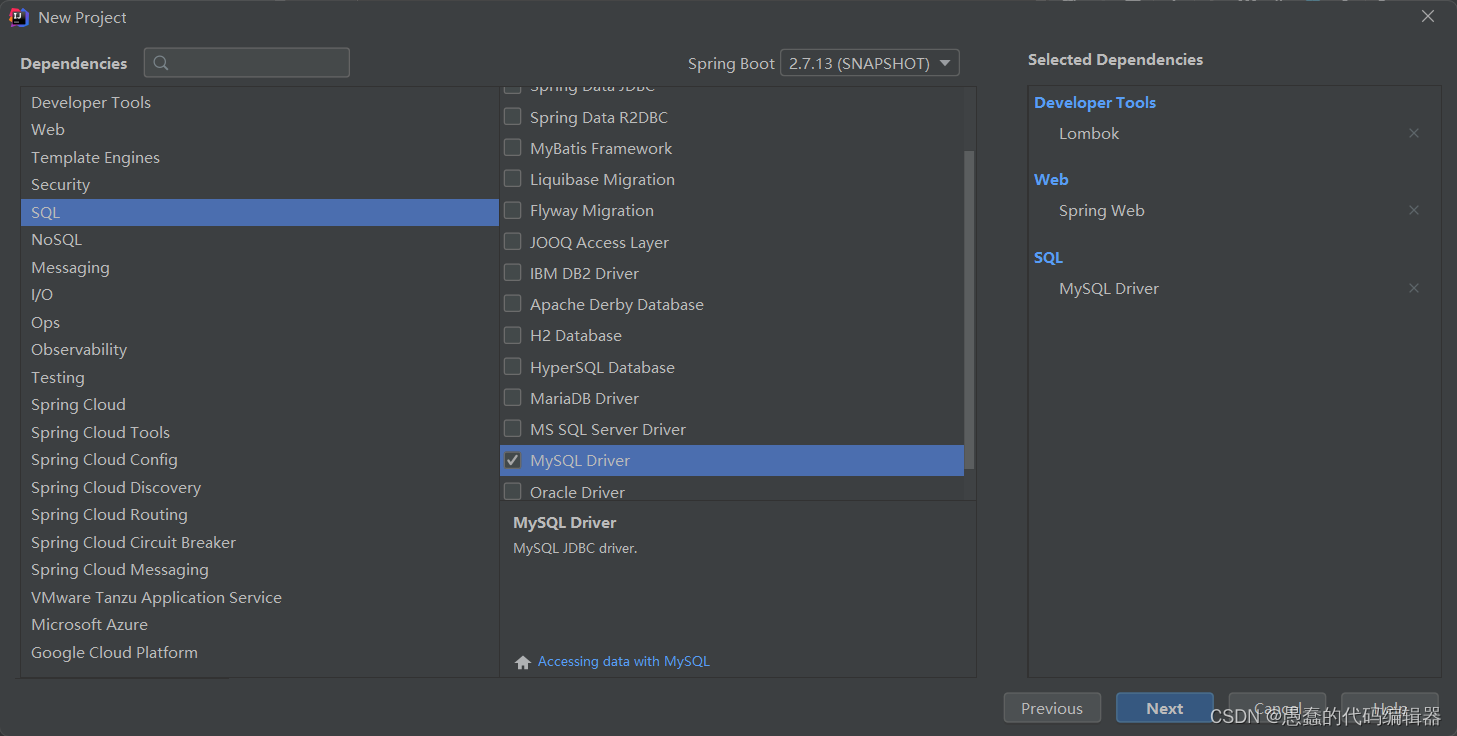The width and height of the screenshot is (1457, 736).
Task: Check the H2 Database option
Action: (512, 335)
